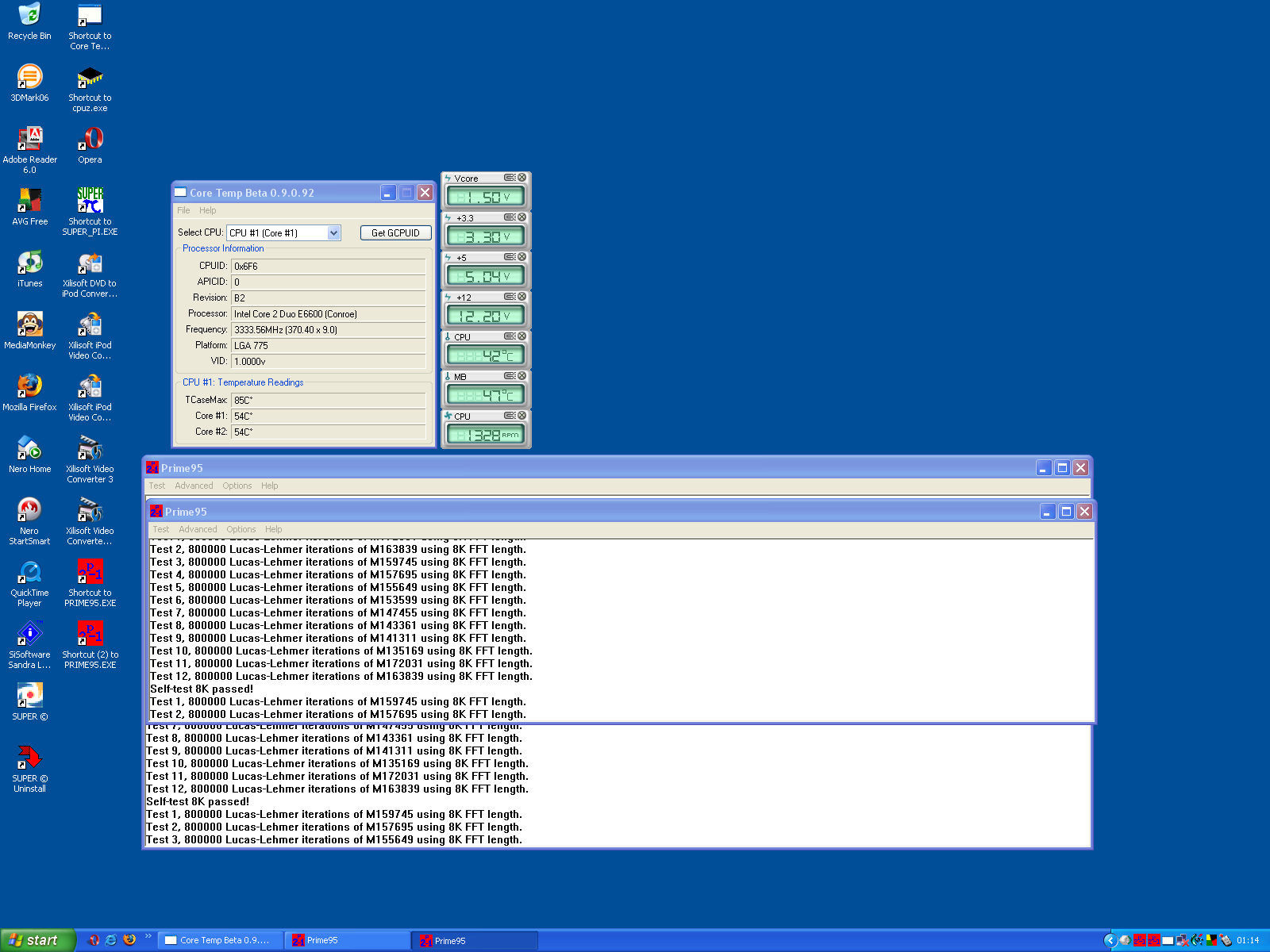Open Options menu in back Prime95 window
This screenshot has width=1270, height=952.
237,486
